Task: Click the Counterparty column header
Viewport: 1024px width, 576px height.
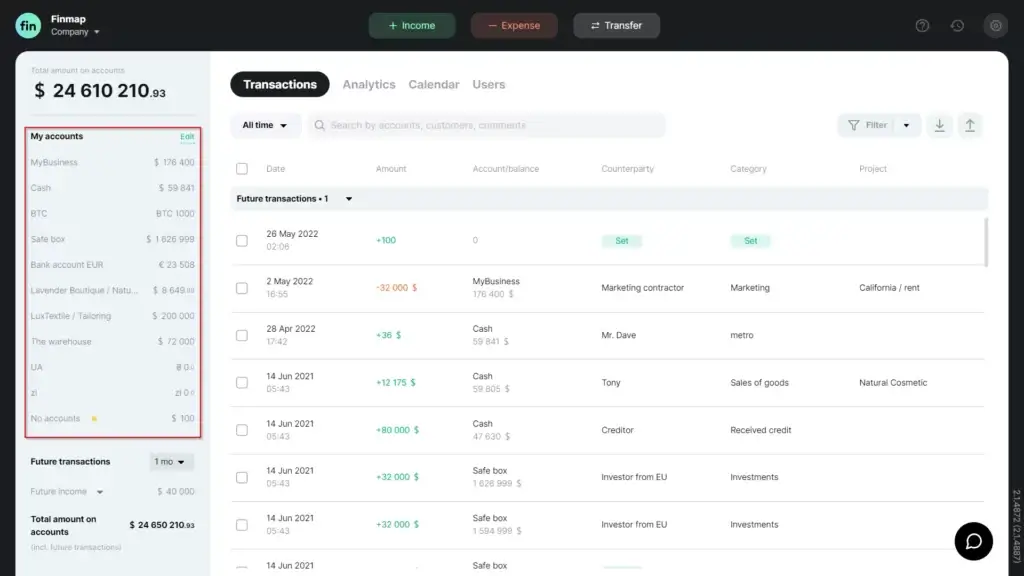Action: (627, 168)
